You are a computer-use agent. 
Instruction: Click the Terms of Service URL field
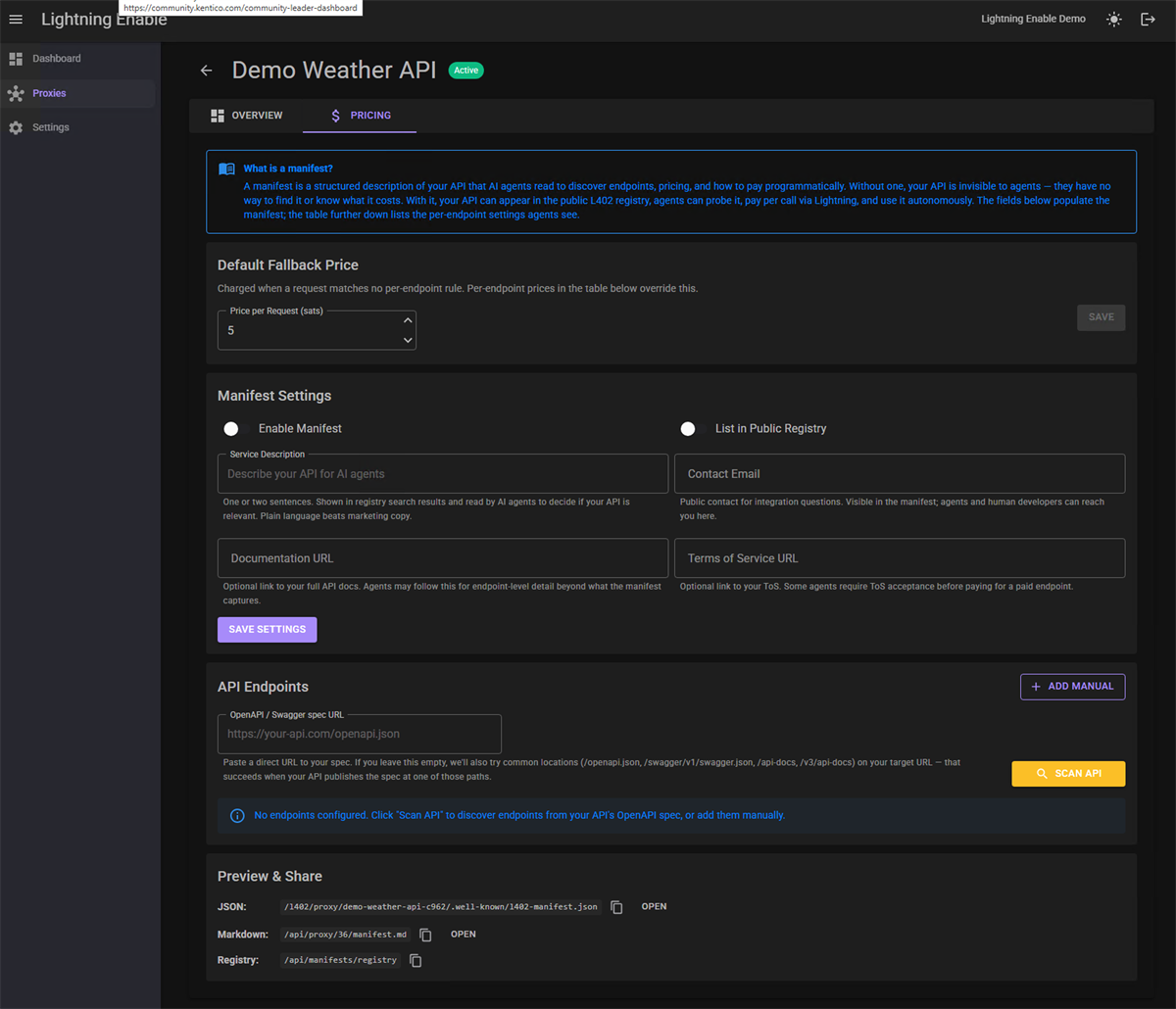pyautogui.click(x=900, y=558)
